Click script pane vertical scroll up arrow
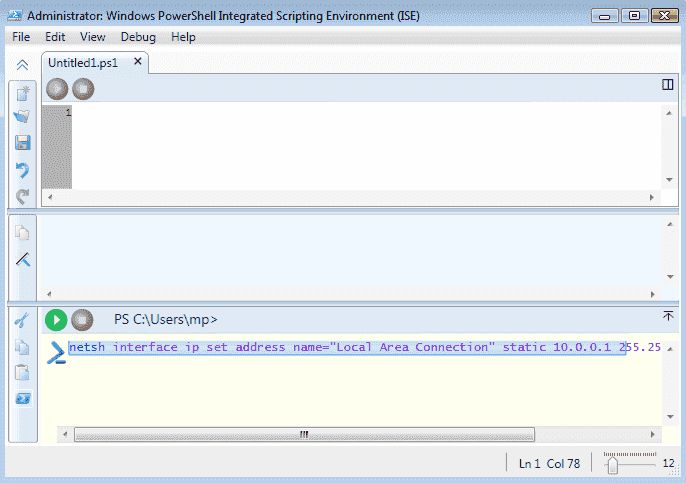686x483 pixels. tap(669, 113)
